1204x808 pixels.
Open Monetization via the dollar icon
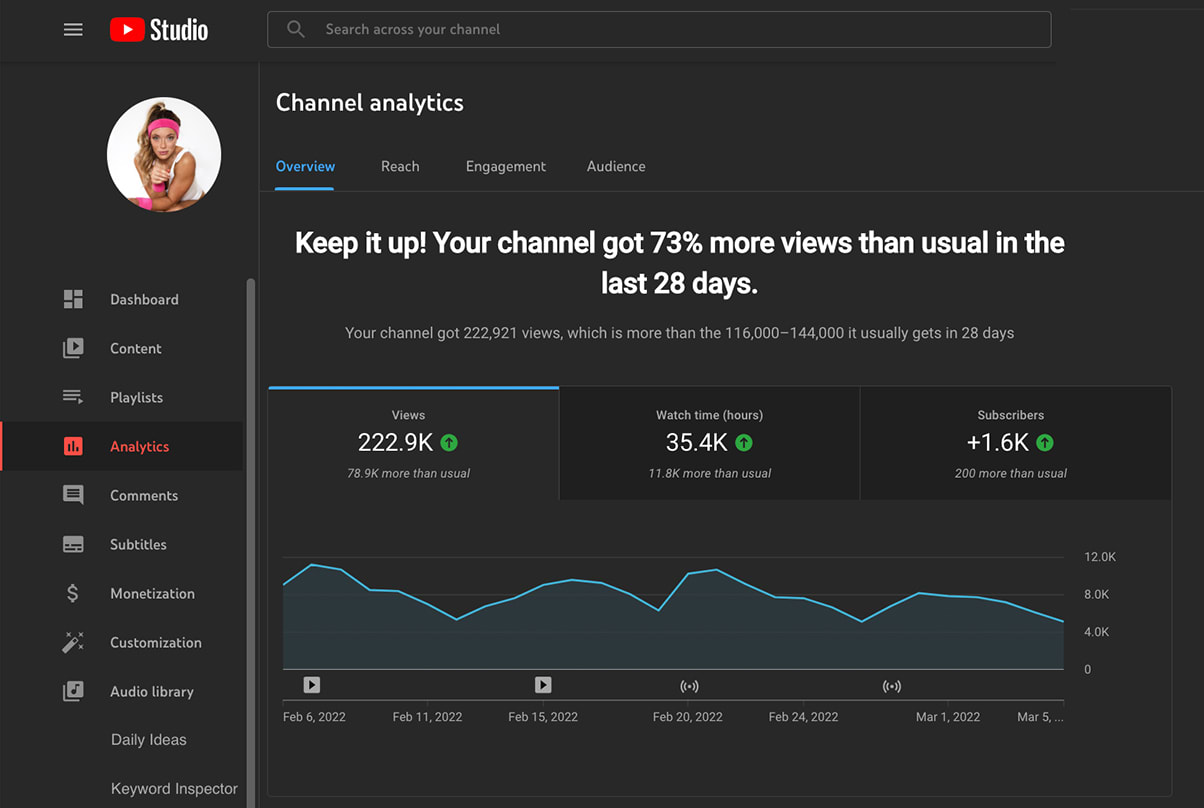pos(73,593)
